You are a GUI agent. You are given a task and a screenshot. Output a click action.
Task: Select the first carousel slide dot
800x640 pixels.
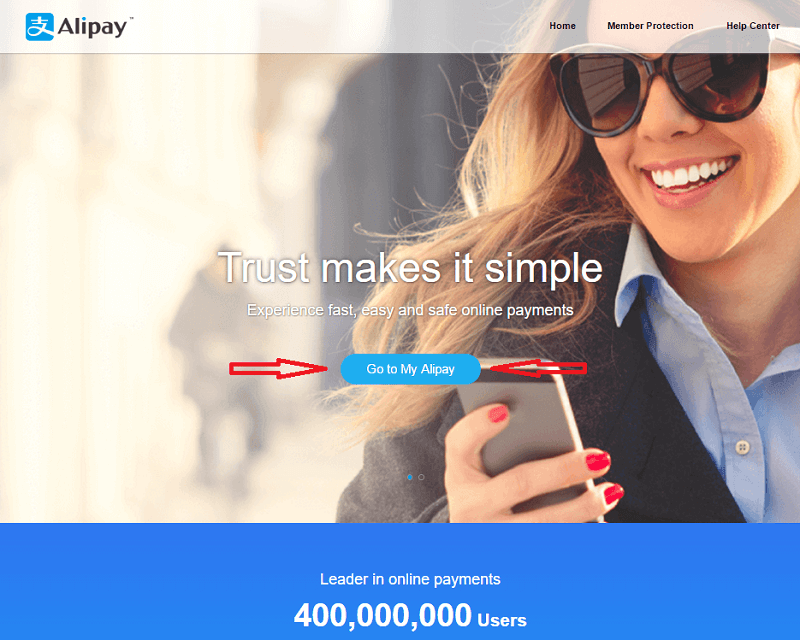coord(410,477)
